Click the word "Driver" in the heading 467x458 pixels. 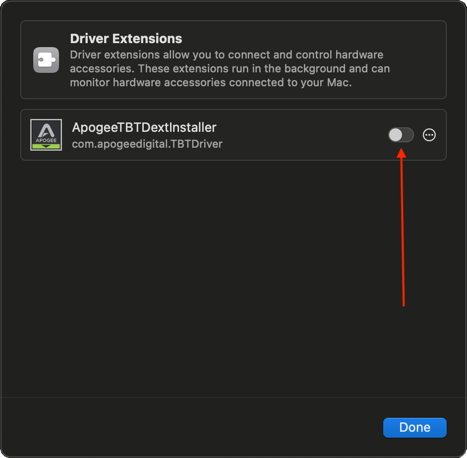(x=90, y=39)
